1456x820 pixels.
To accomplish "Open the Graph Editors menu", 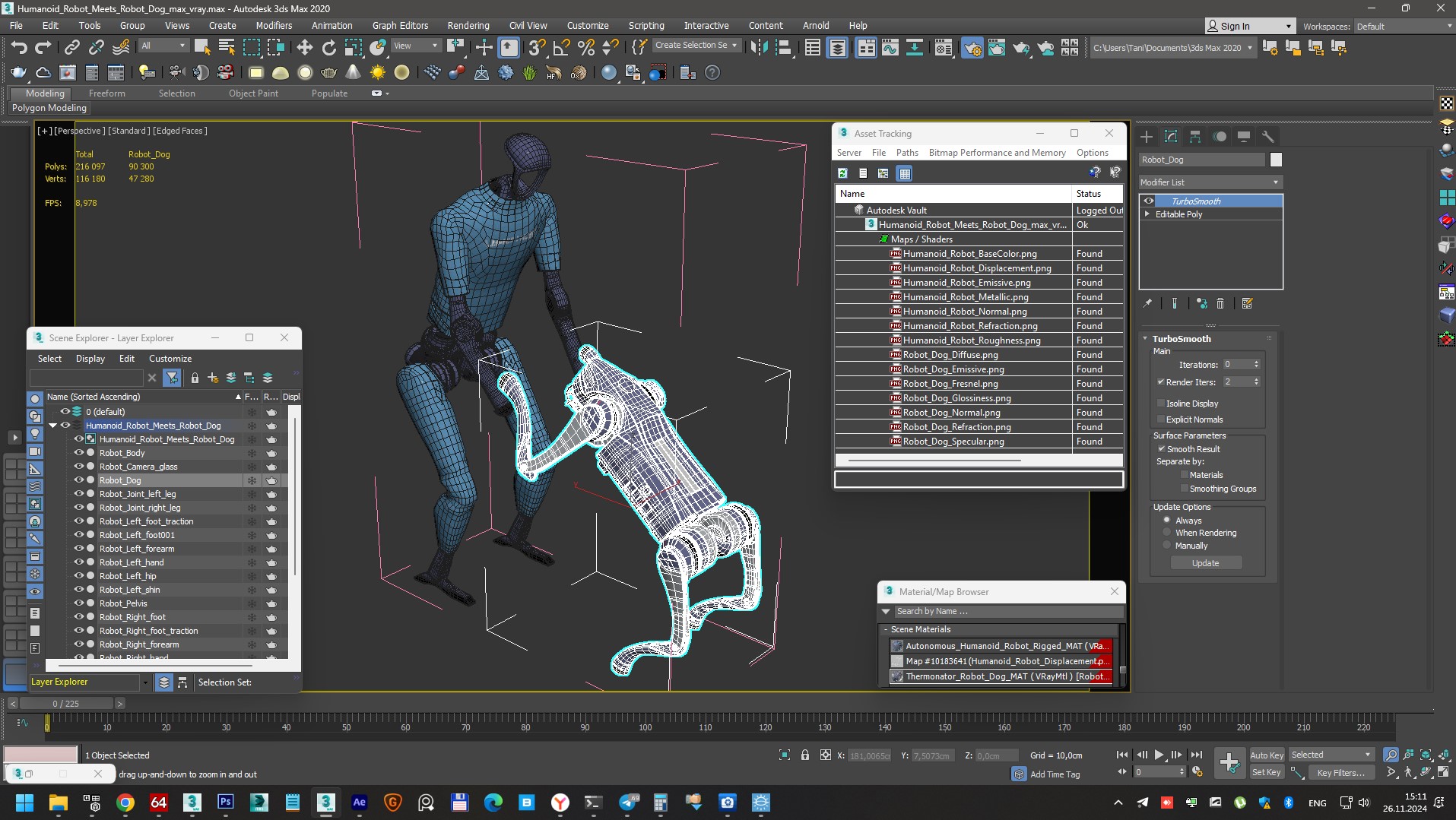I will pyautogui.click(x=400, y=25).
